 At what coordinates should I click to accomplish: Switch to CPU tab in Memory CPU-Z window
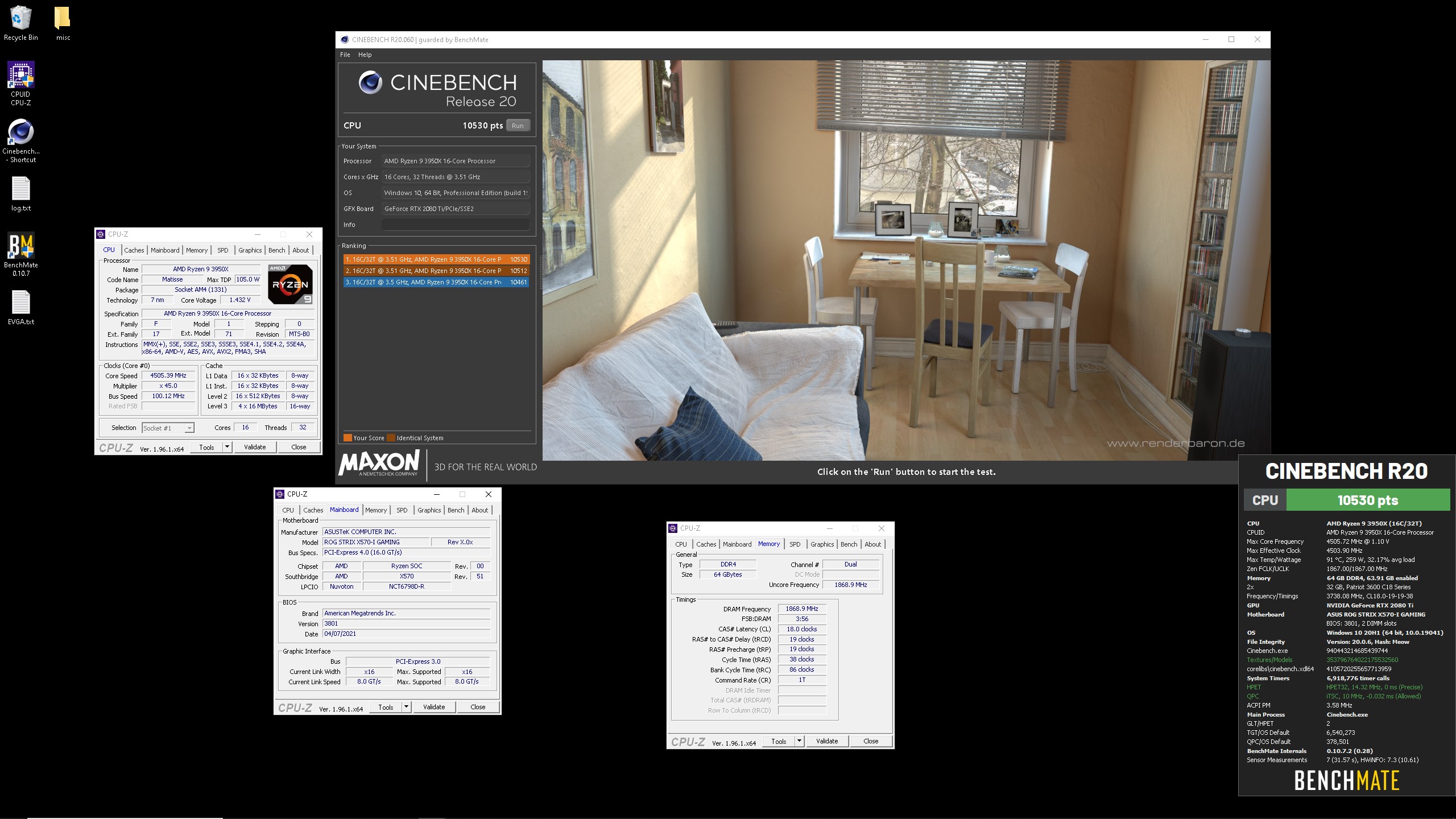[x=681, y=544]
